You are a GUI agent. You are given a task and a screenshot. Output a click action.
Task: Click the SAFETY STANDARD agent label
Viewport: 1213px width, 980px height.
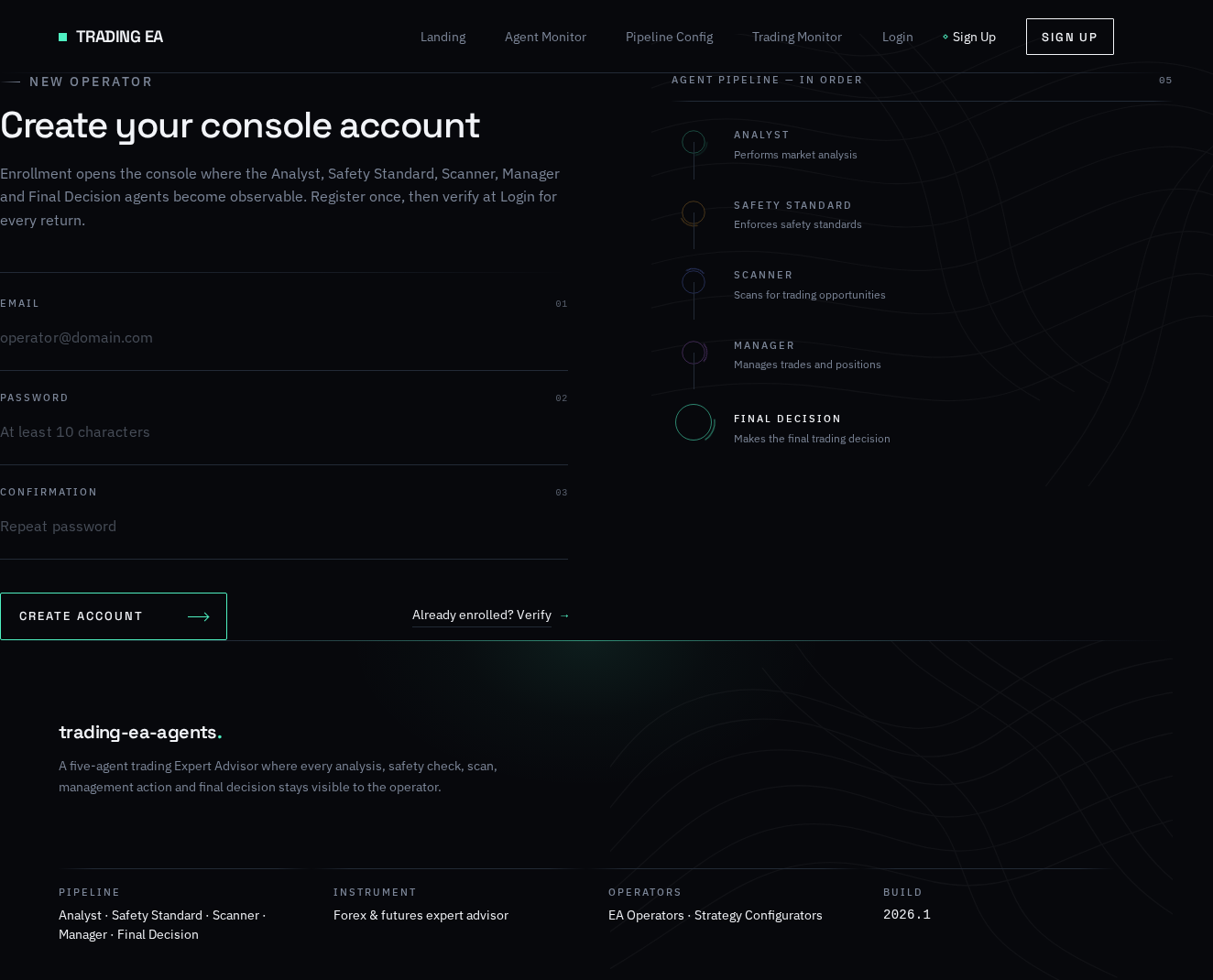tap(792, 205)
